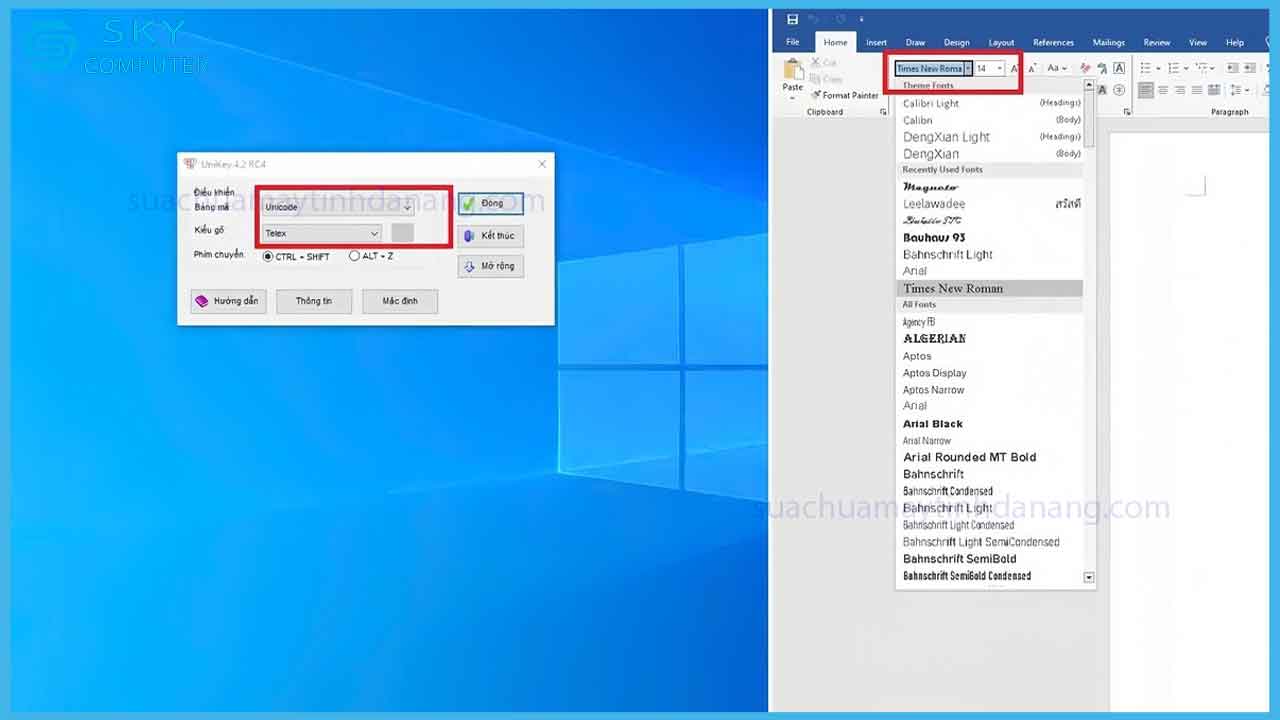Open the Font group dialog launcher
Image resolution: width=1280 pixels, height=720 pixels.
click(1125, 112)
